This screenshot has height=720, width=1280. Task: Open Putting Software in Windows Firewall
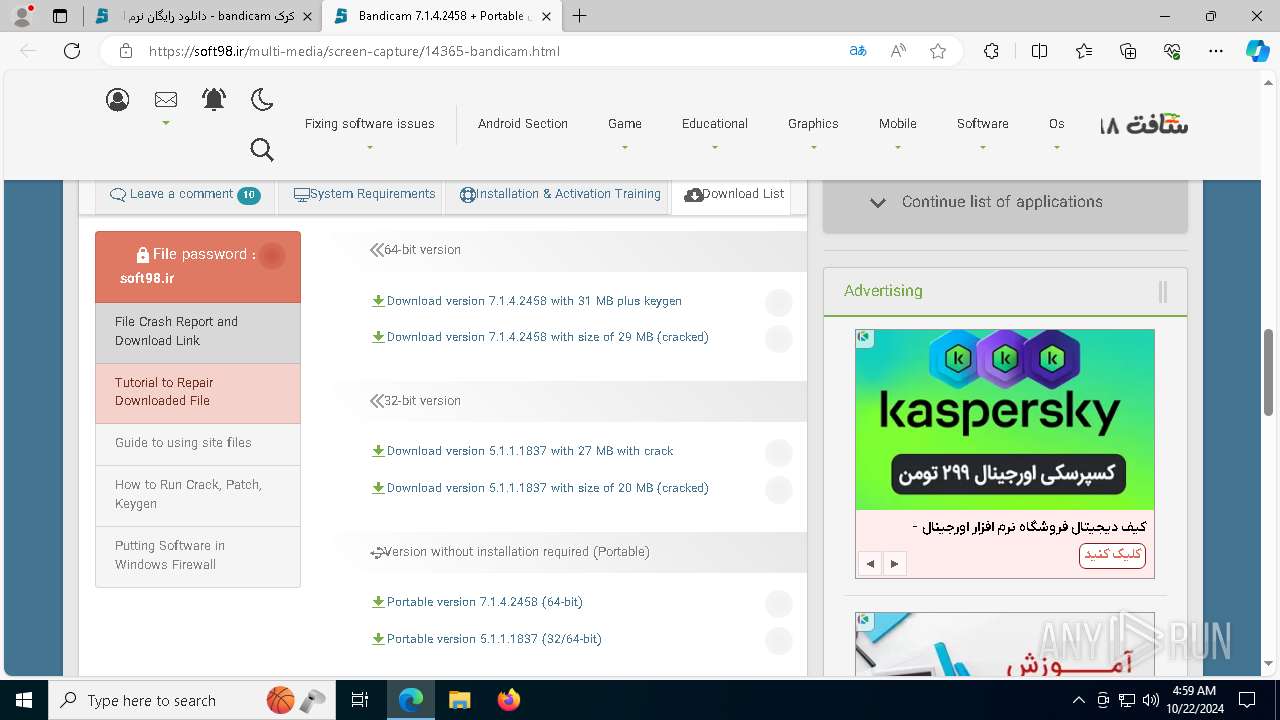pyautogui.click(x=198, y=556)
